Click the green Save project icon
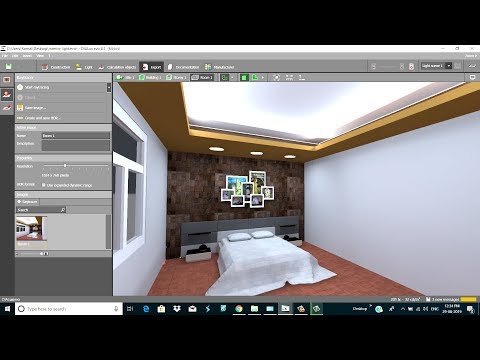Image resolution: width=480 pixels, height=360 pixels. click(9, 67)
